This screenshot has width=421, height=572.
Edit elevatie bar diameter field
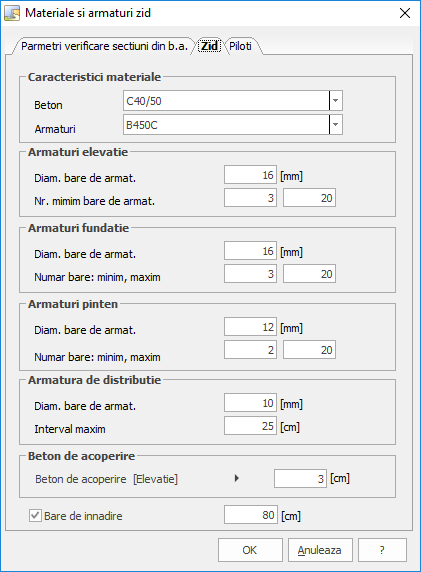(250, 175)
